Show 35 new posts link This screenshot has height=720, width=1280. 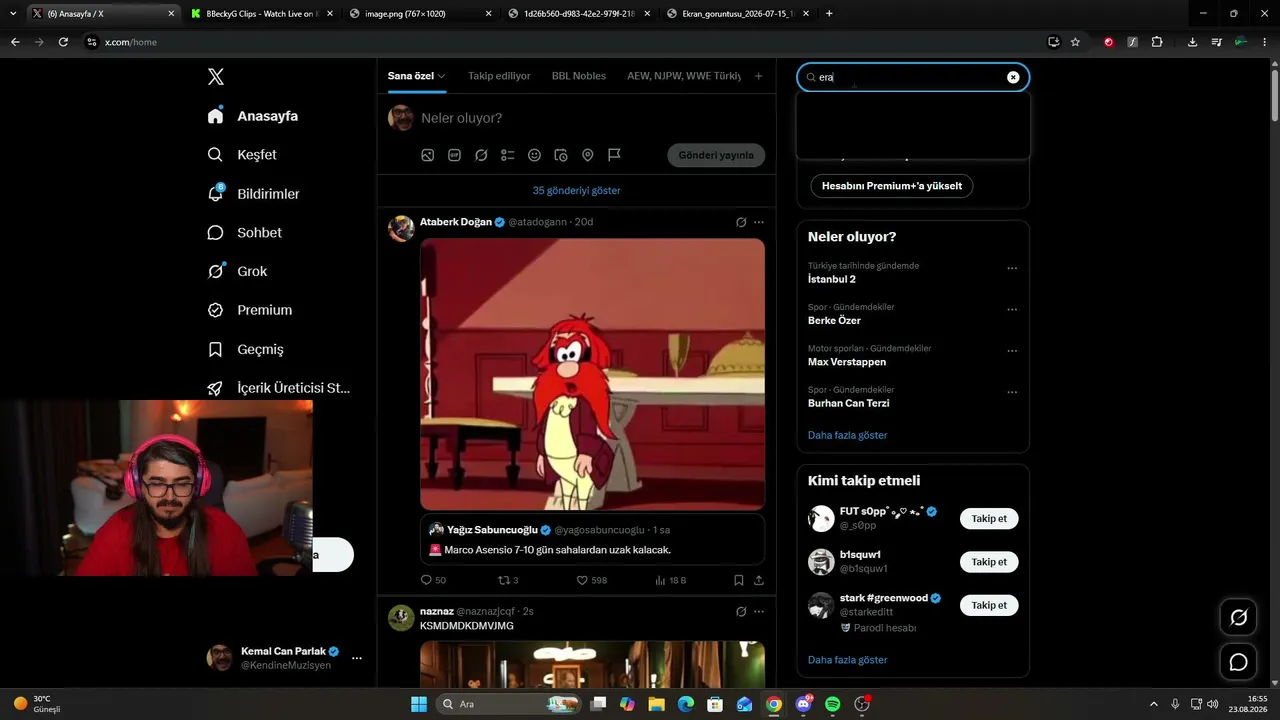pos(576,190)
